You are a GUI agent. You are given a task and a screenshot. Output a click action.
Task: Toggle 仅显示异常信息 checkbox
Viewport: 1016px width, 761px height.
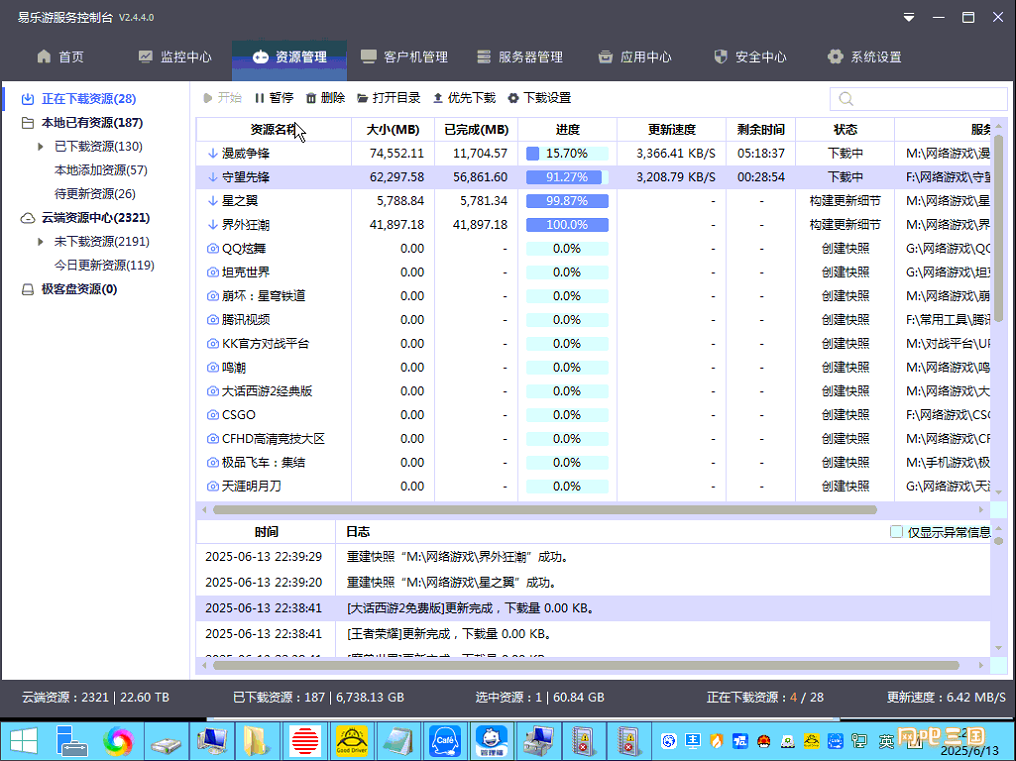[897, 532]
